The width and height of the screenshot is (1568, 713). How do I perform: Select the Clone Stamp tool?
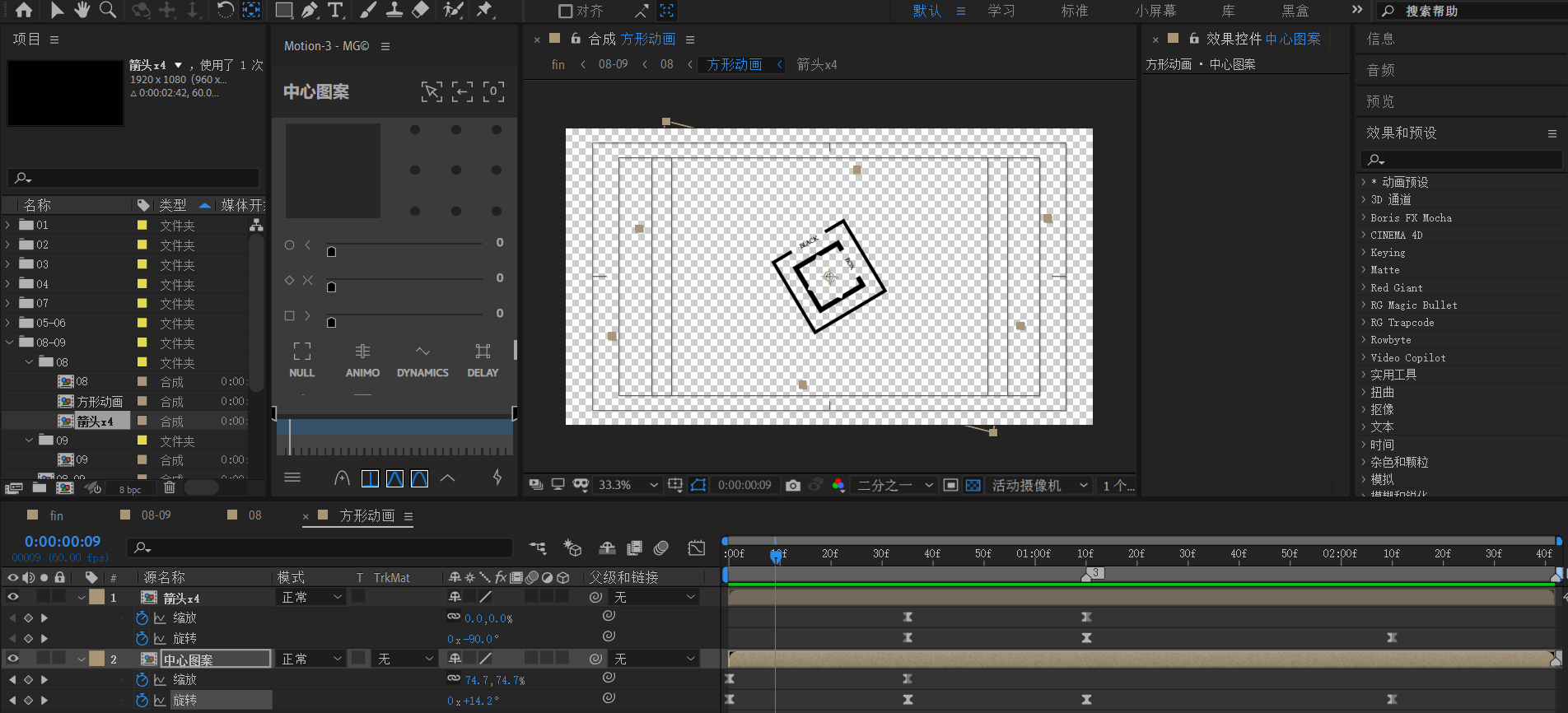click(x=394, y=10)
